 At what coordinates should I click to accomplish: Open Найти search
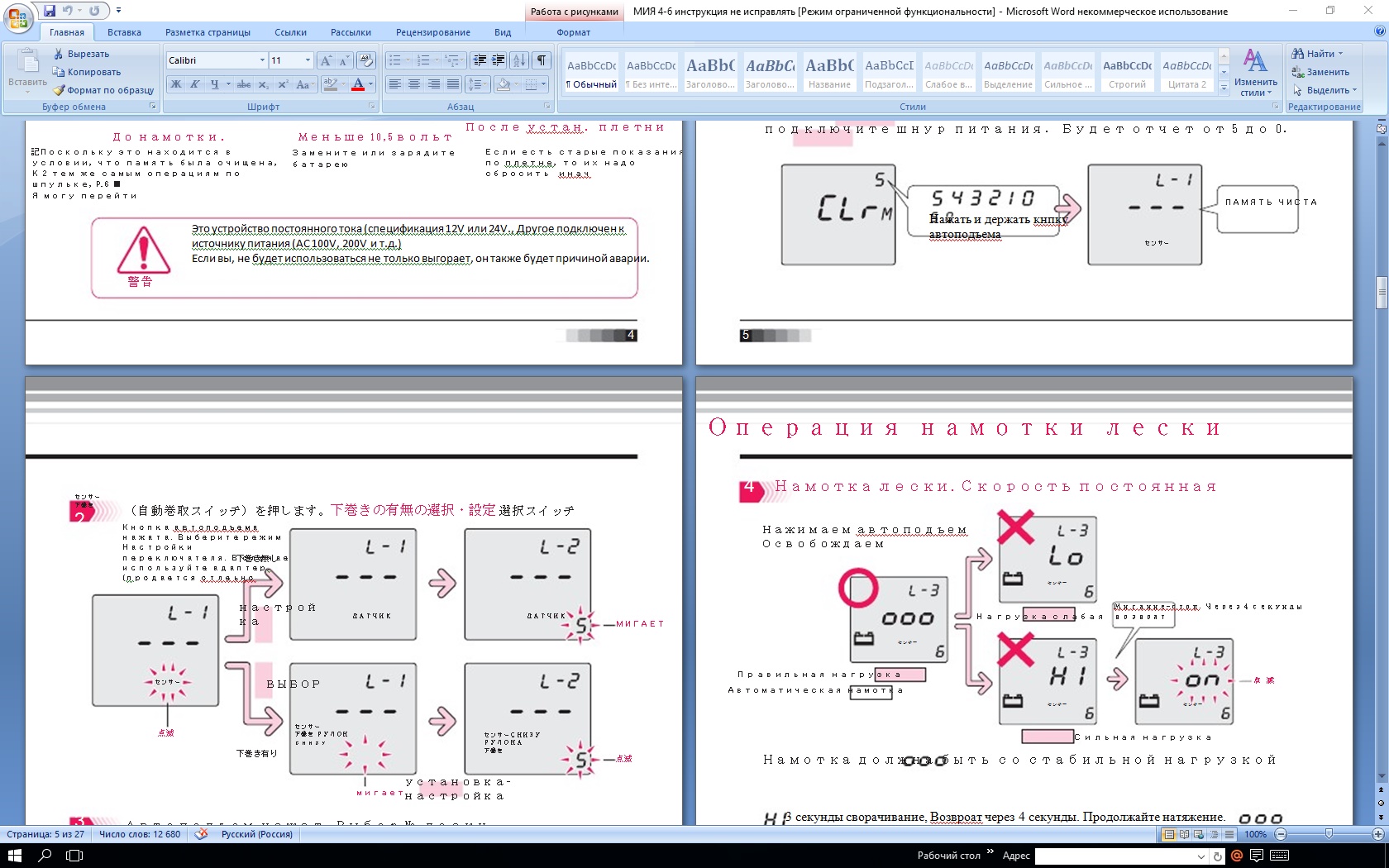tap(1318, 54)
